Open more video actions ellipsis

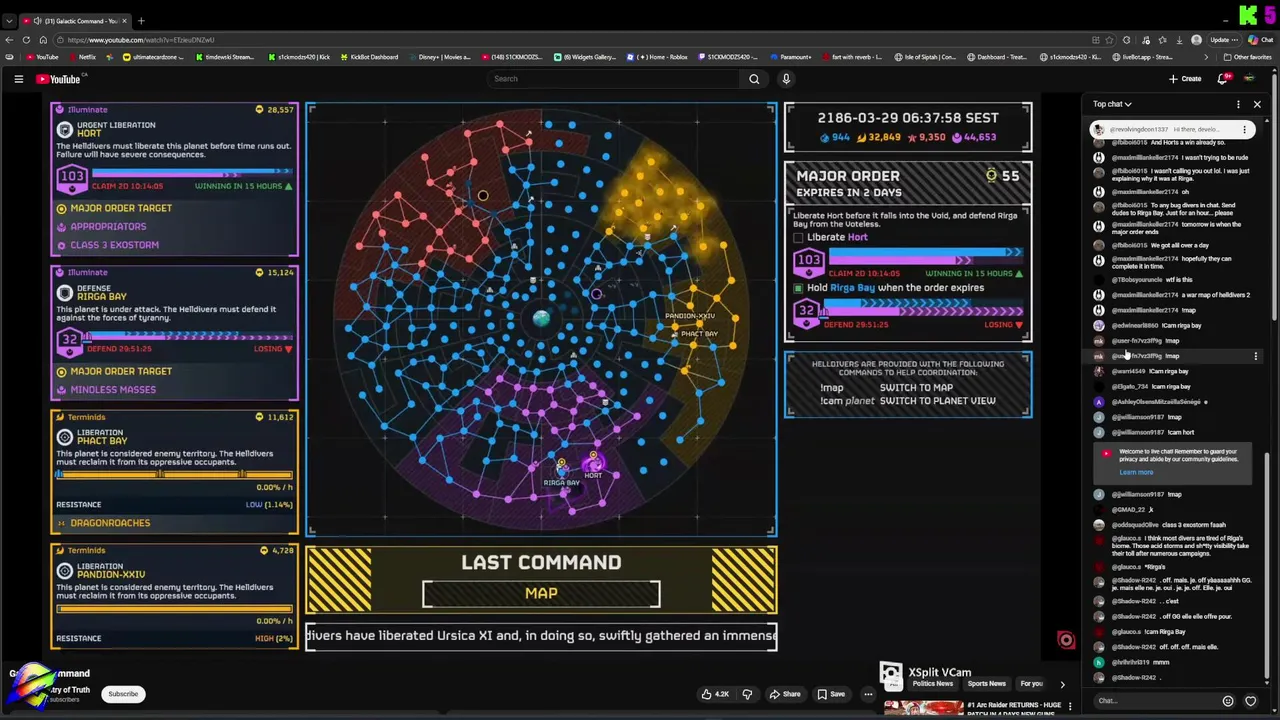coord(868,694)
